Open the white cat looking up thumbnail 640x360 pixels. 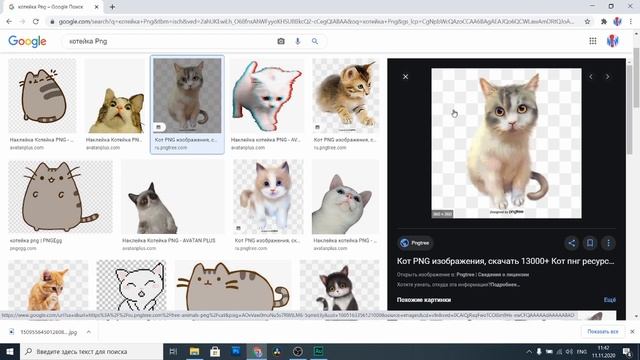pyautogui.click(x=345, y=196)
